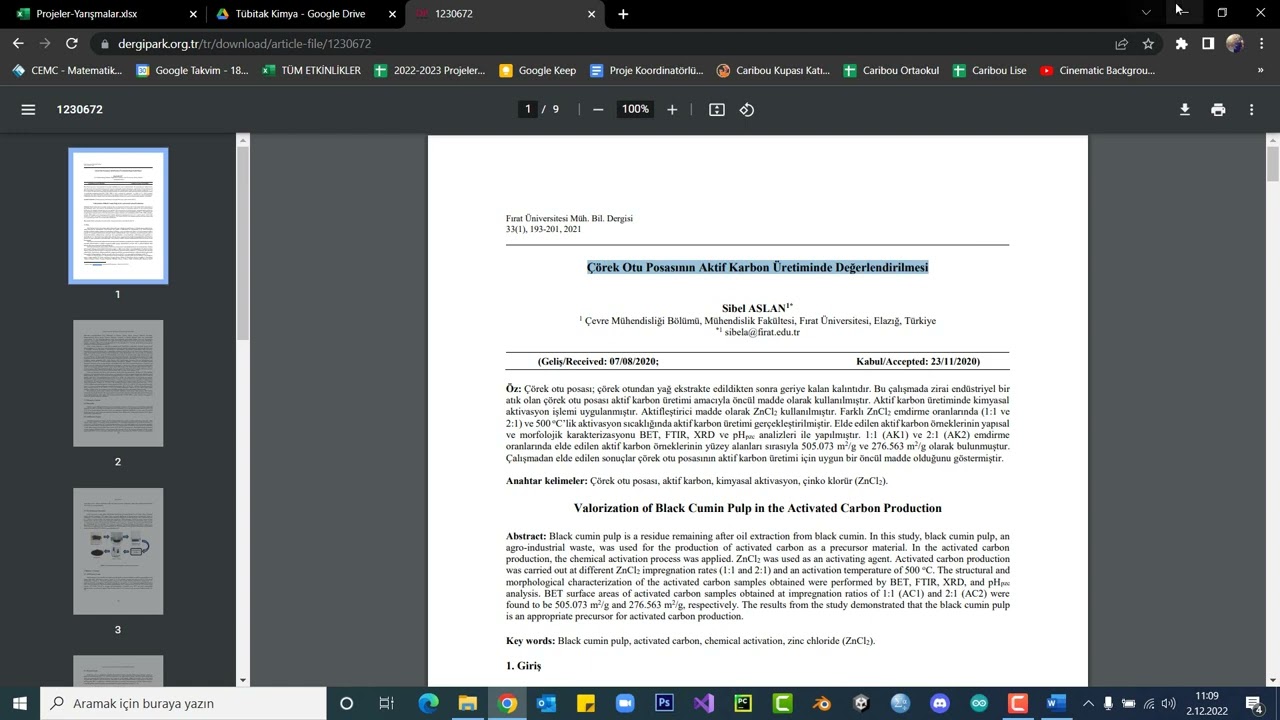
Task: Show more bookmarks with the chevron
Action: click(x=1260, y=71)
